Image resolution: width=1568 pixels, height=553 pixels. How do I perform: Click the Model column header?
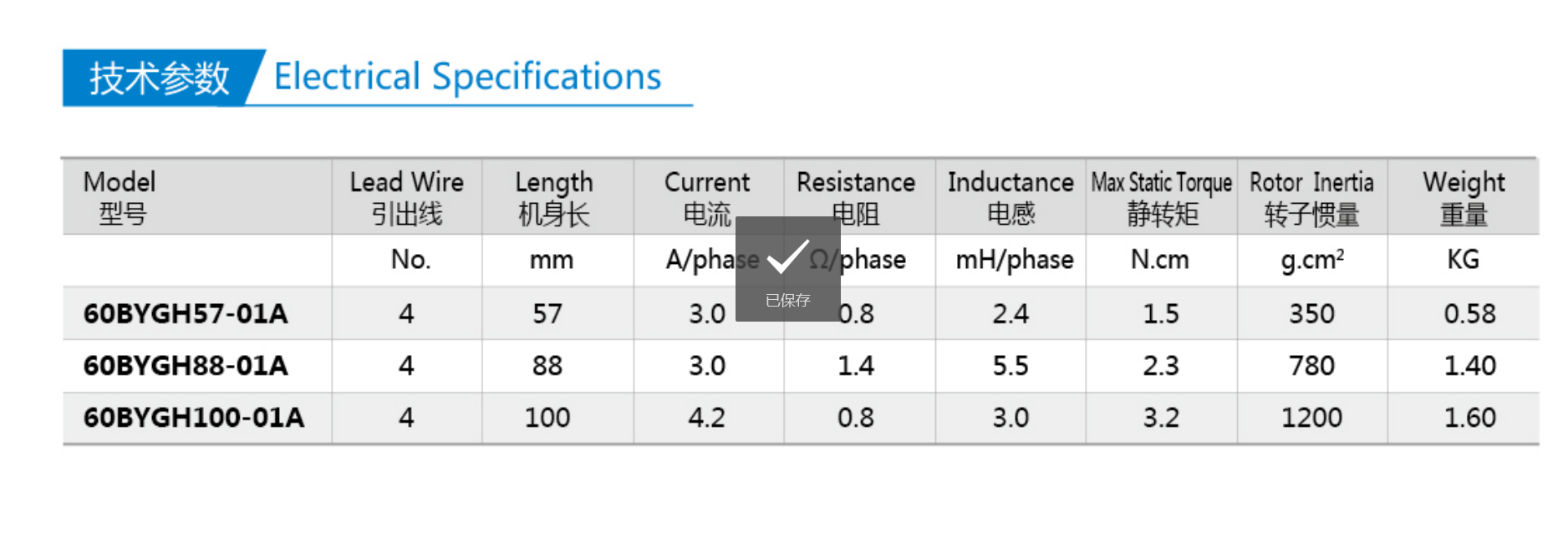[x=120, y=197]
